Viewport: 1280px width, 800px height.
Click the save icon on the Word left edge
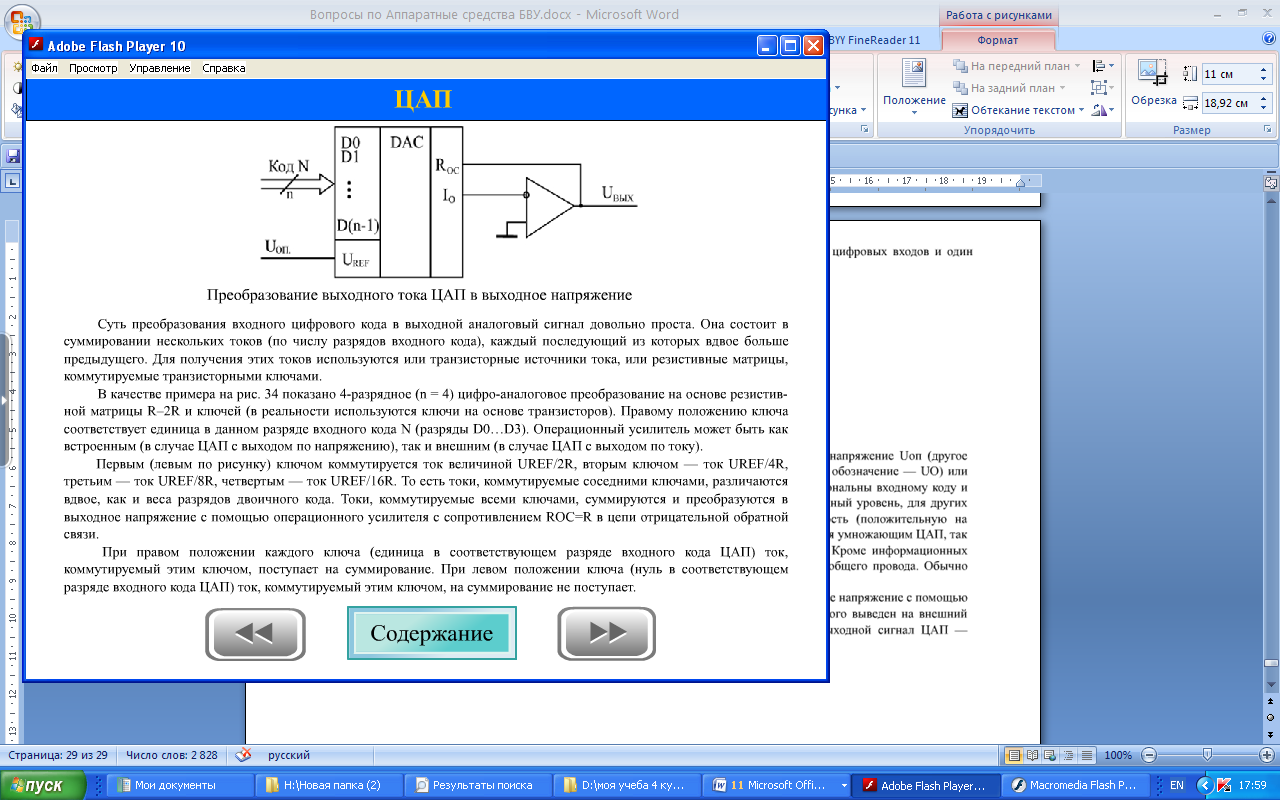[x=13, y=156]
